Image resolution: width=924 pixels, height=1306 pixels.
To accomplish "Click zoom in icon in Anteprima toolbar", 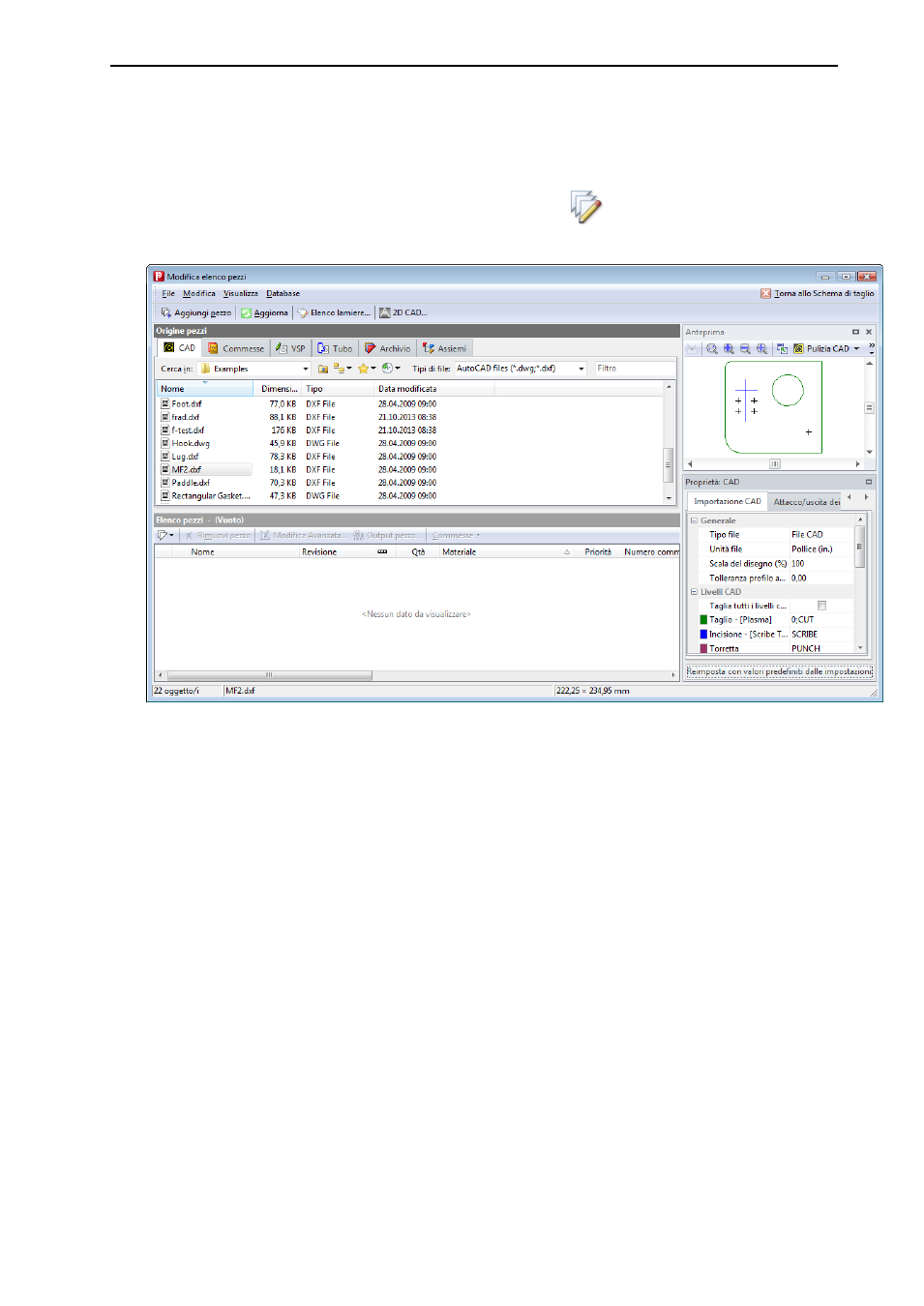I will (x=729, y=348).
